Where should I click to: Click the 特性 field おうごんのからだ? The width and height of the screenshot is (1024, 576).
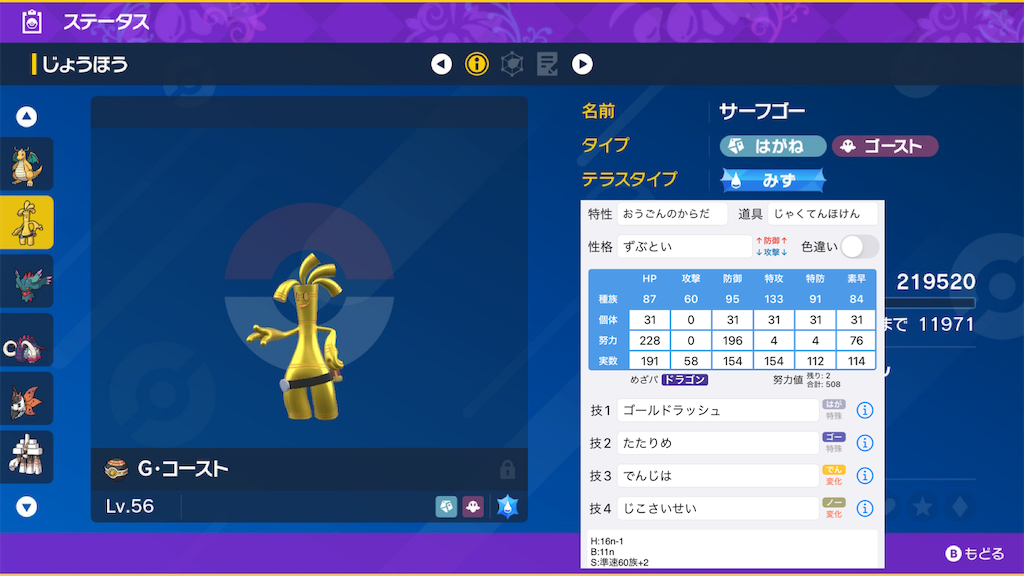click(x=672, y=214)
